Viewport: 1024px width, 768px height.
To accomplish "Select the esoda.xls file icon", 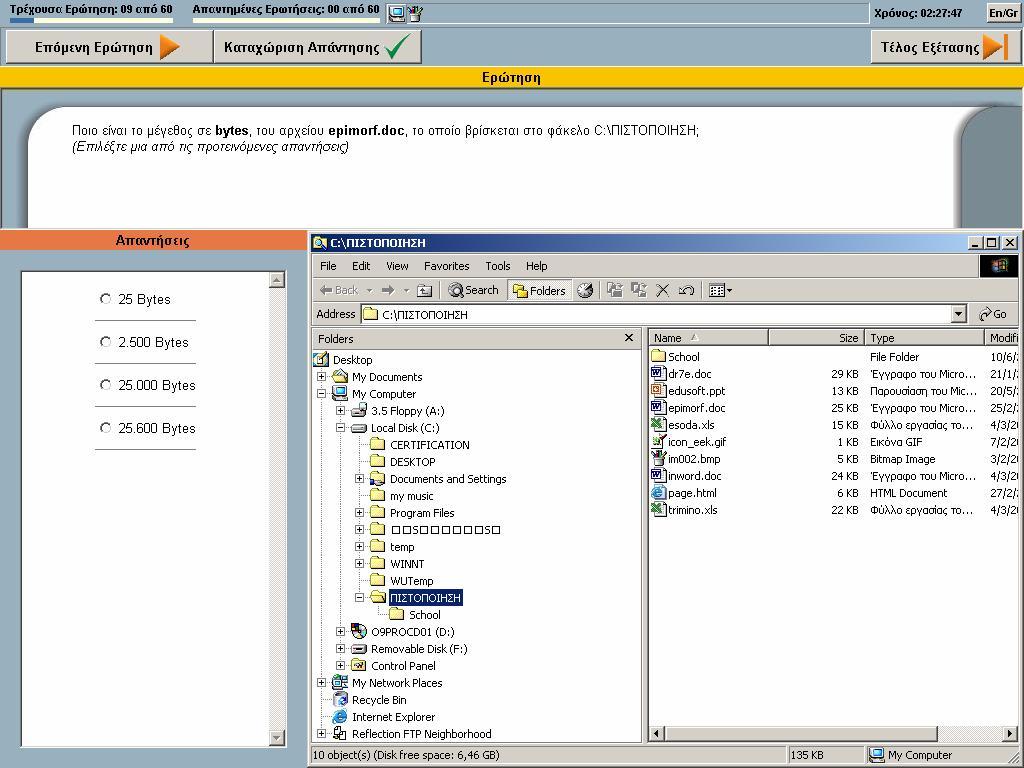I will (x=658, y=424).
